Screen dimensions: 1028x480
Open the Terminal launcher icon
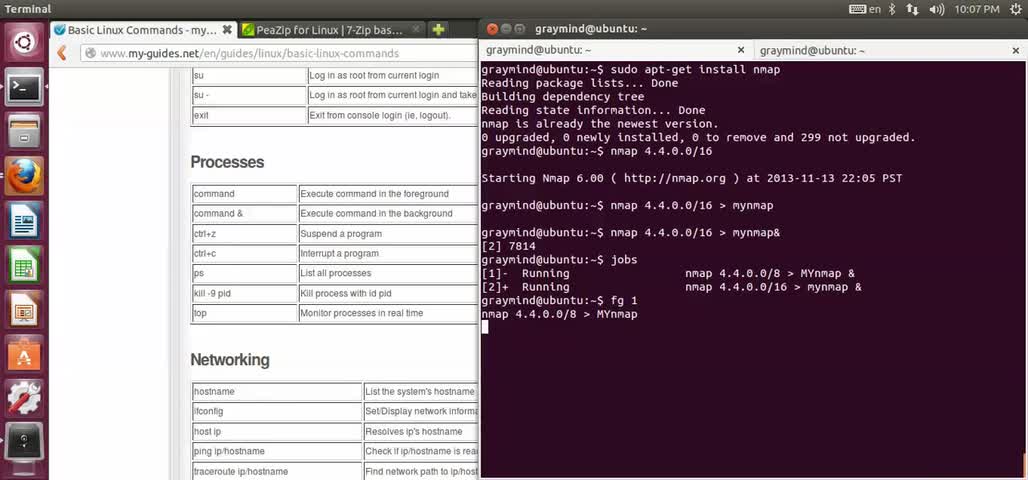pyautogui.click(x=24, y=87)
